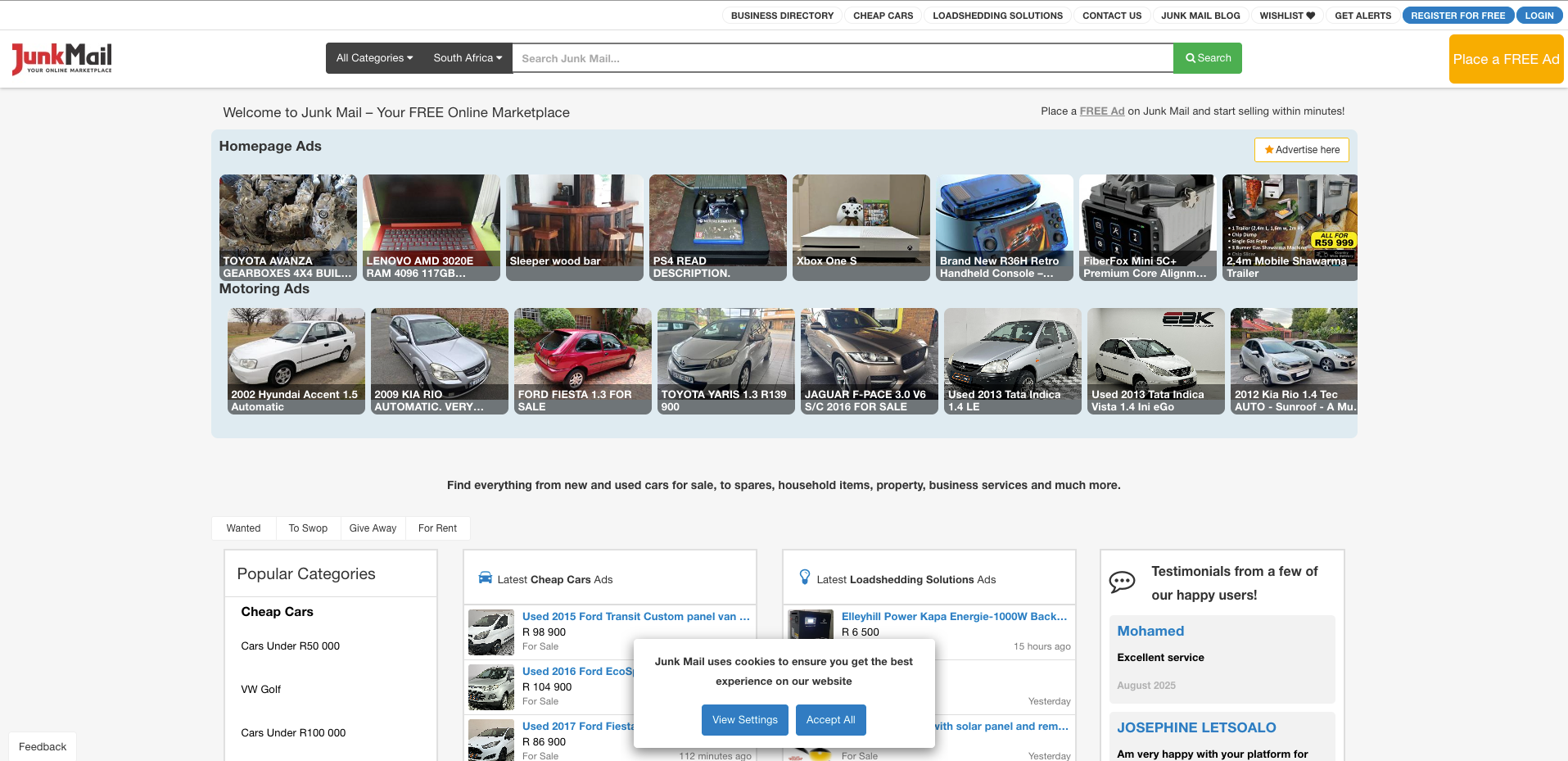The width and height of the screenshot is (1568, 761).
Task: Open the Get Alerts page
Action: point(1362,16)
